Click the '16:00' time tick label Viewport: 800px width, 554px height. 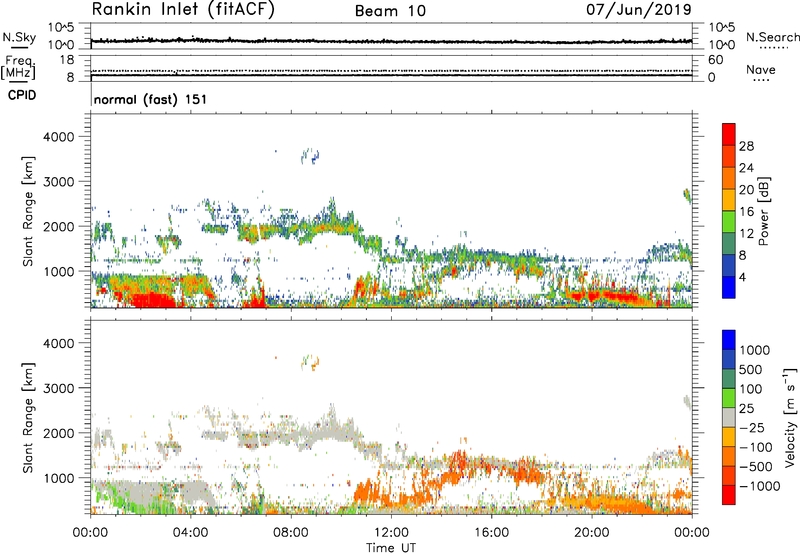(x=491, y=533)
